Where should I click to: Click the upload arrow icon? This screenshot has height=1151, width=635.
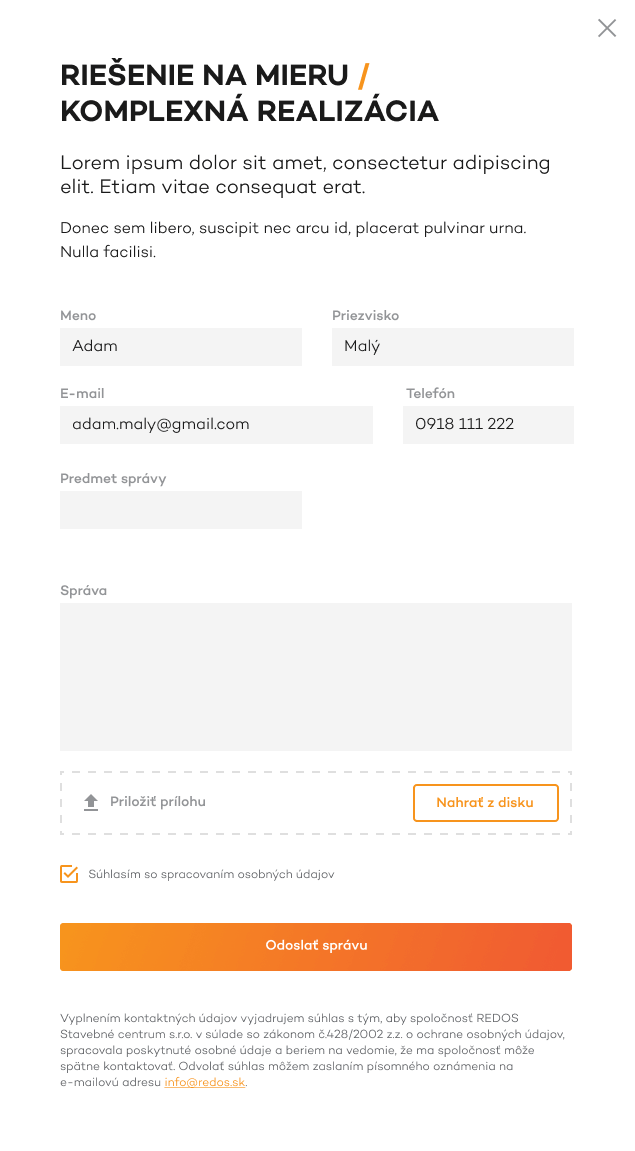tap(91, 802)
